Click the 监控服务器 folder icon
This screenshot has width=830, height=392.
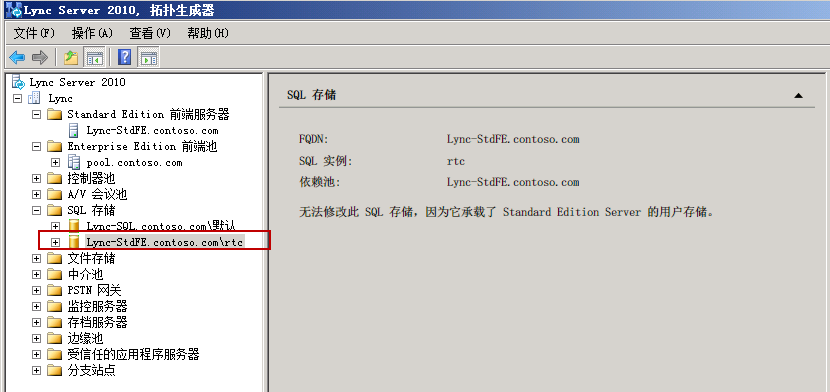coord(54,306)
